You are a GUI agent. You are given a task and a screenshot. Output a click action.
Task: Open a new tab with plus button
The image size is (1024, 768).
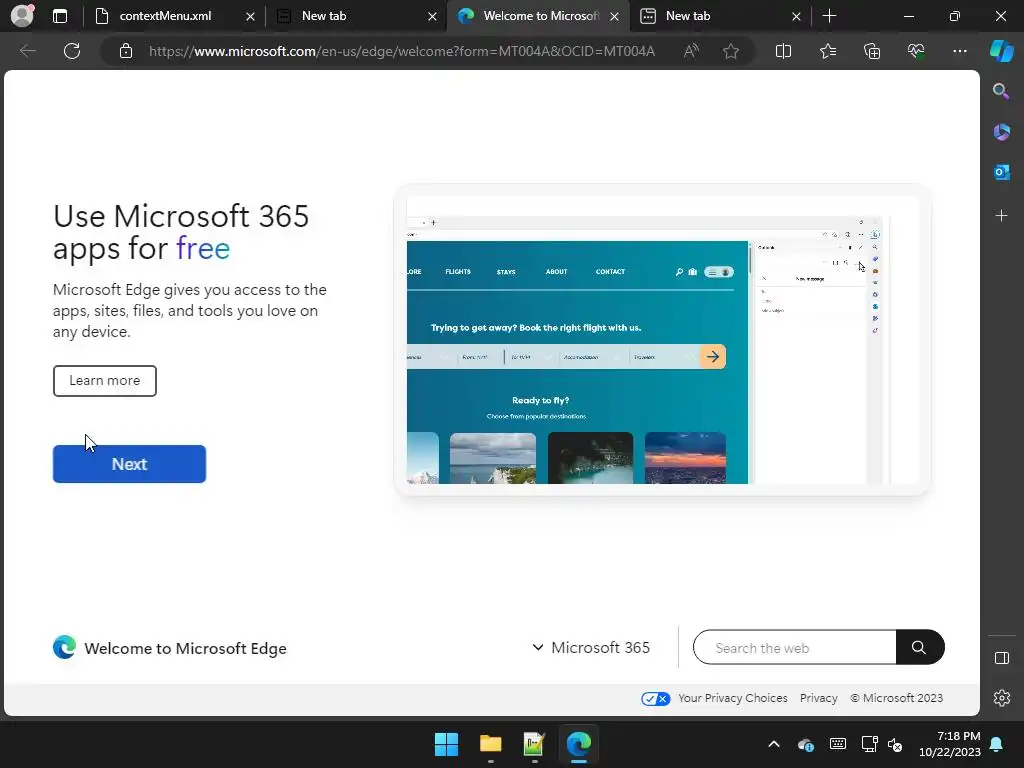(829, 16)
